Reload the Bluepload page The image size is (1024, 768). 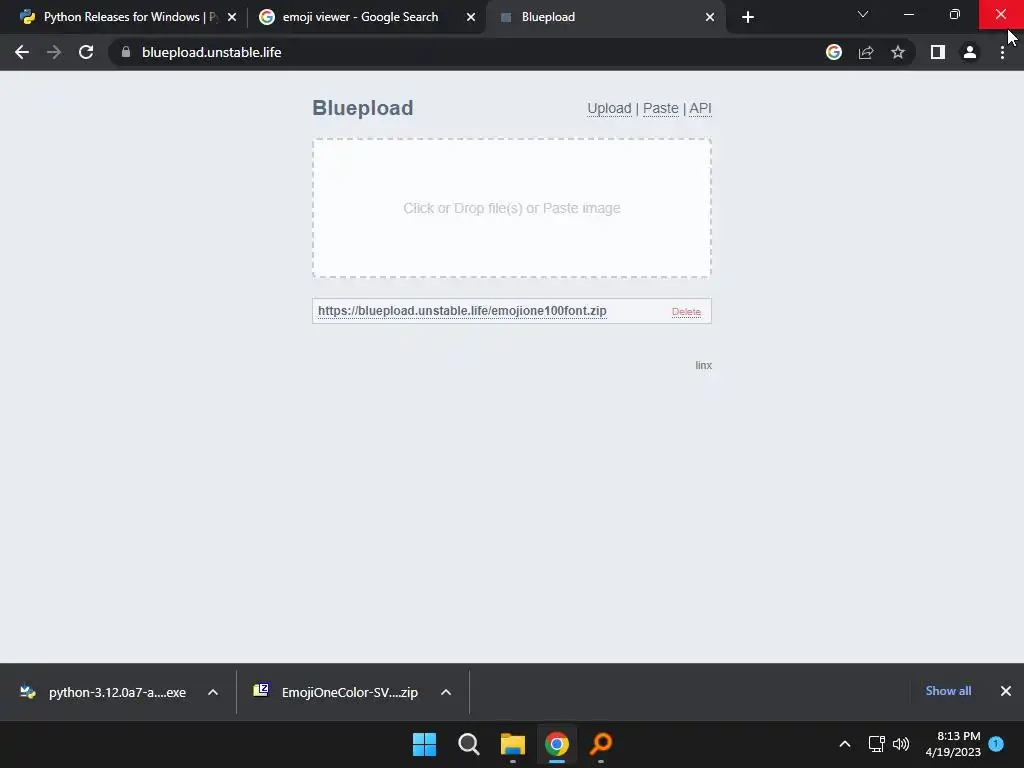click(x=86, y=52)
